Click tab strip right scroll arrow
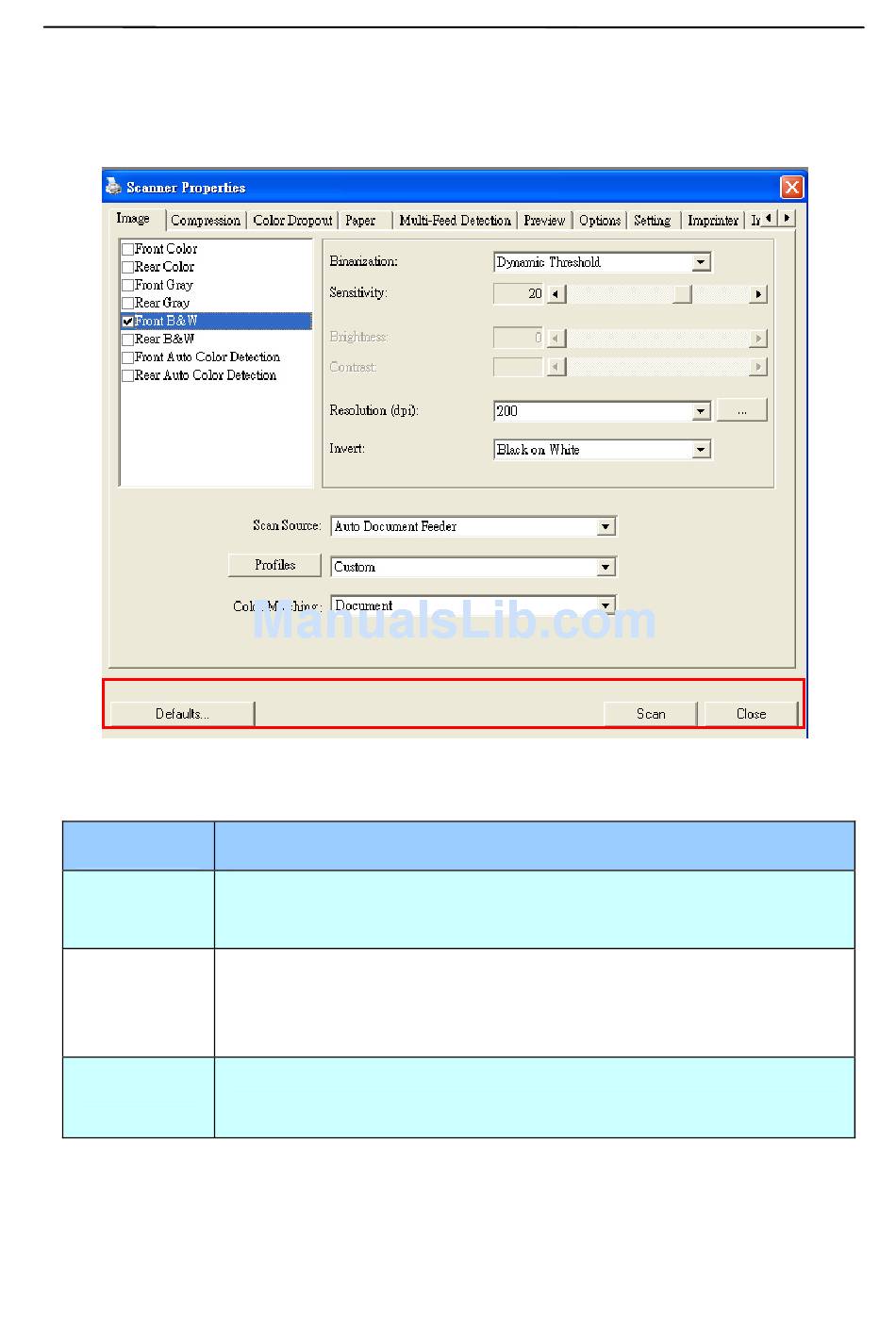The height and width of the screenshot is (1342, 896). coord(787,218)
